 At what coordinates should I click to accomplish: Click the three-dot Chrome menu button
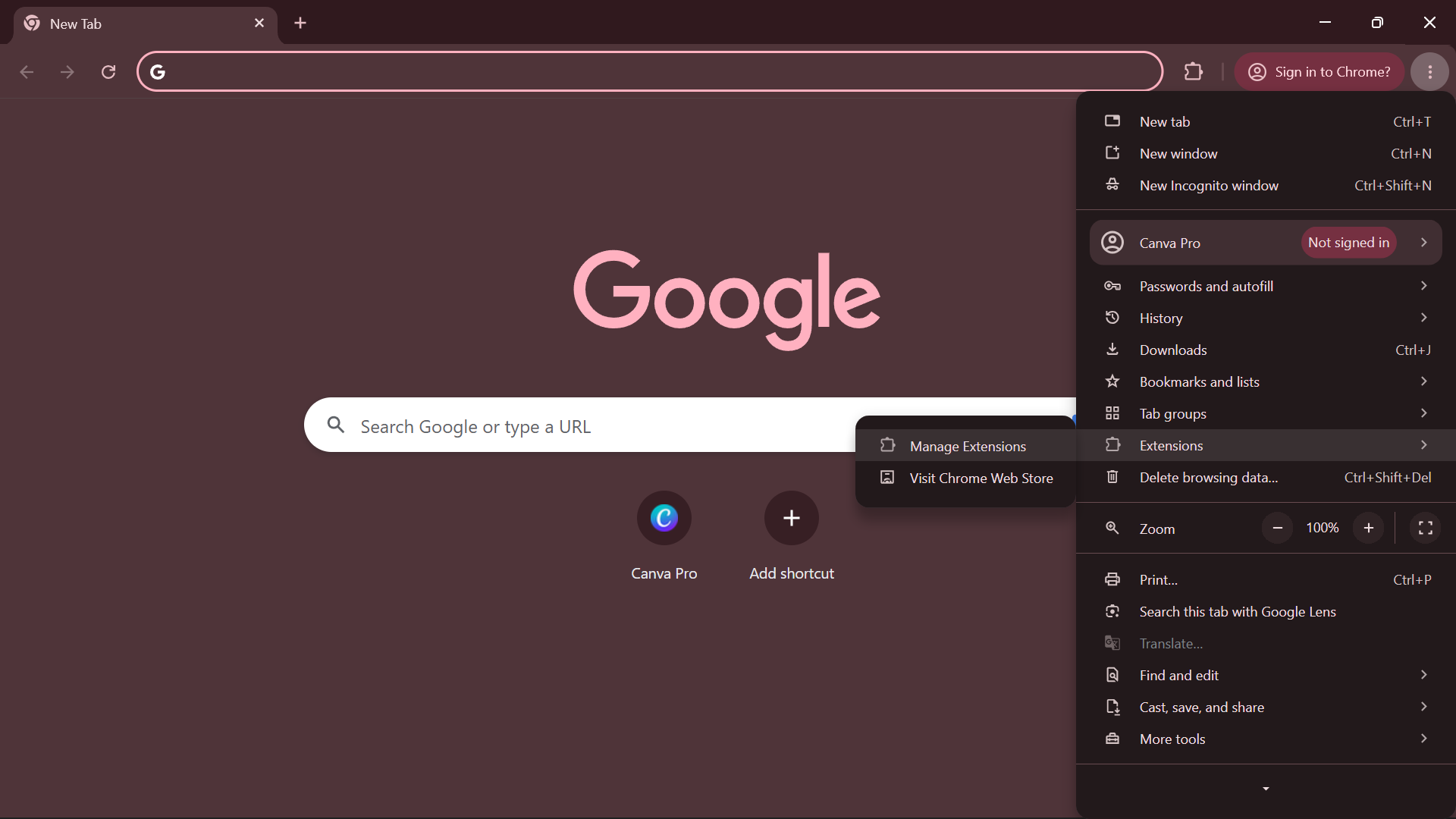click(x=1429, y=72)
